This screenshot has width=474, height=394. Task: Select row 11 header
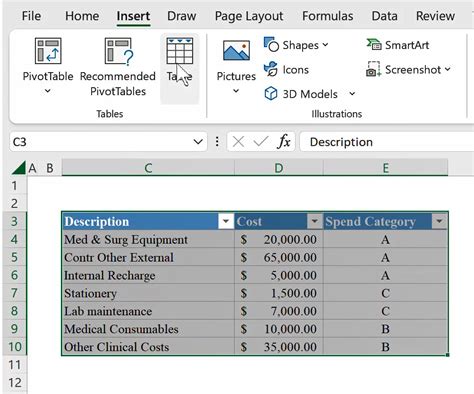pyautogui.click(x=14, y=365)
